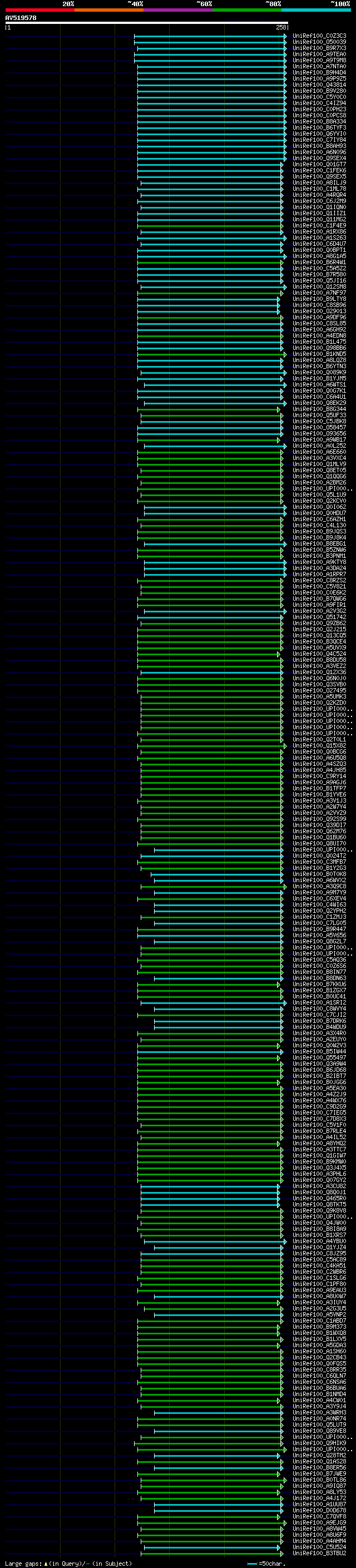Select the query name AV519578
Viewport: 356px width, 1568px height.
tap(21, 18)
